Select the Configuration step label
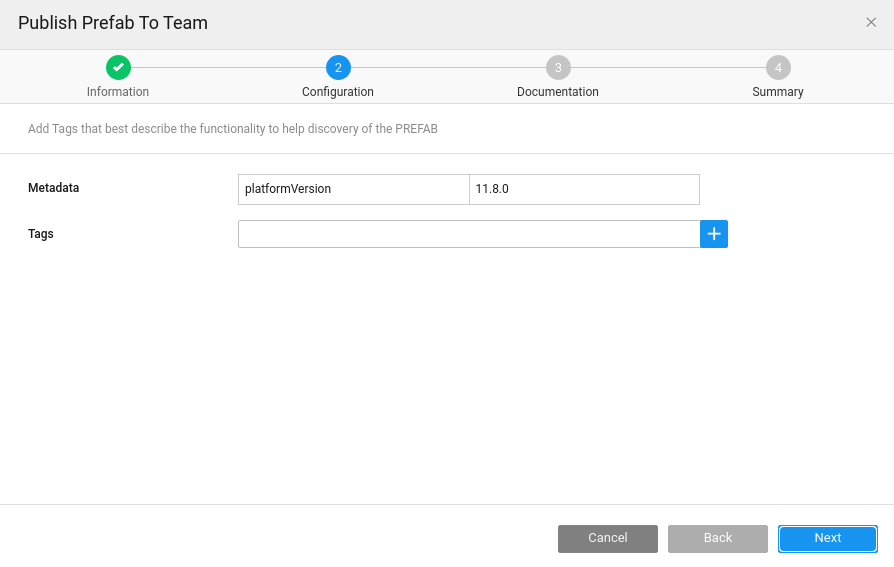The width and height of the screenshot is (894, 567). tap(338, 92)
